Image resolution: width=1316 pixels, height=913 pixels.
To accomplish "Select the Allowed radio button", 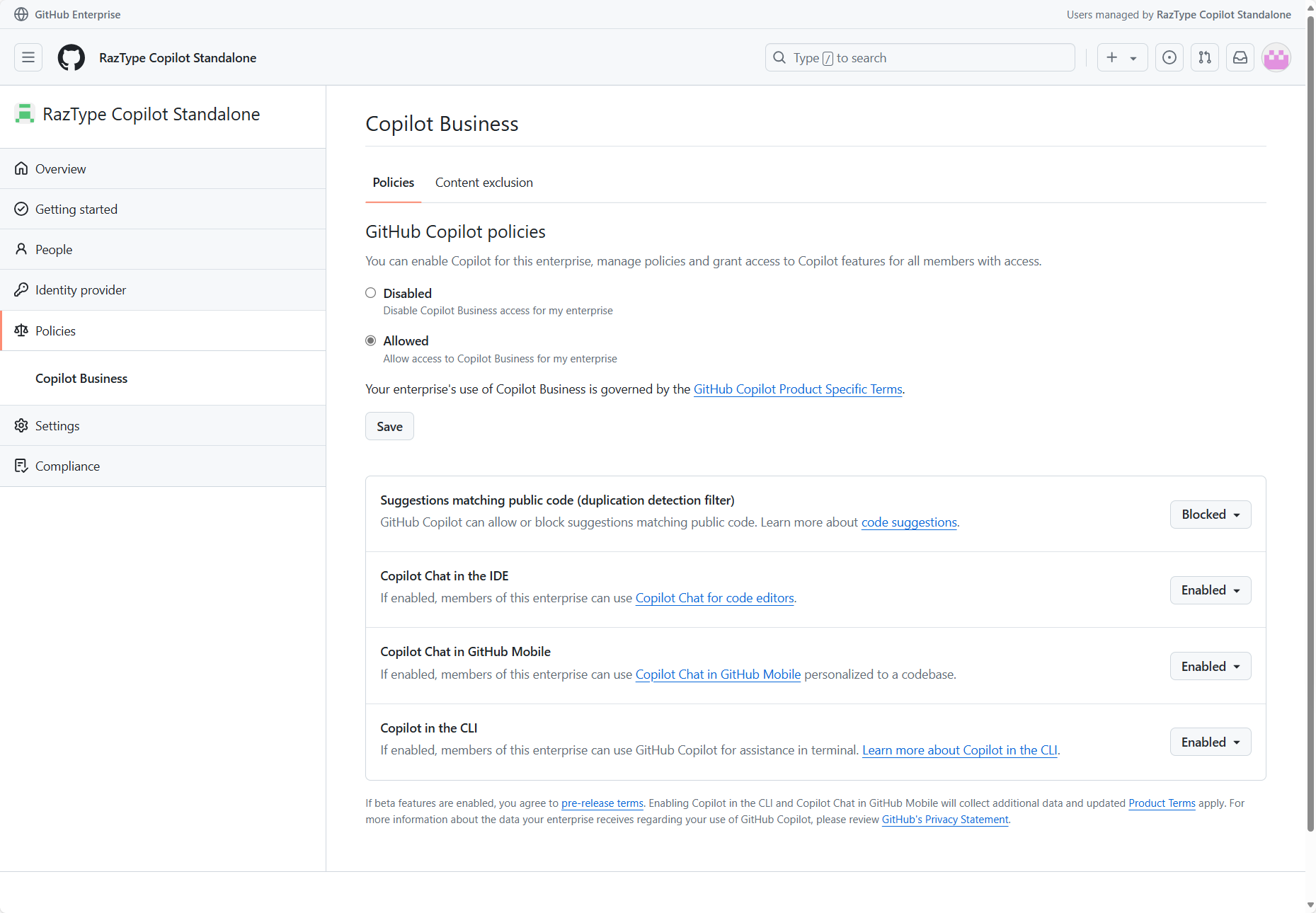I will point(370,340).
